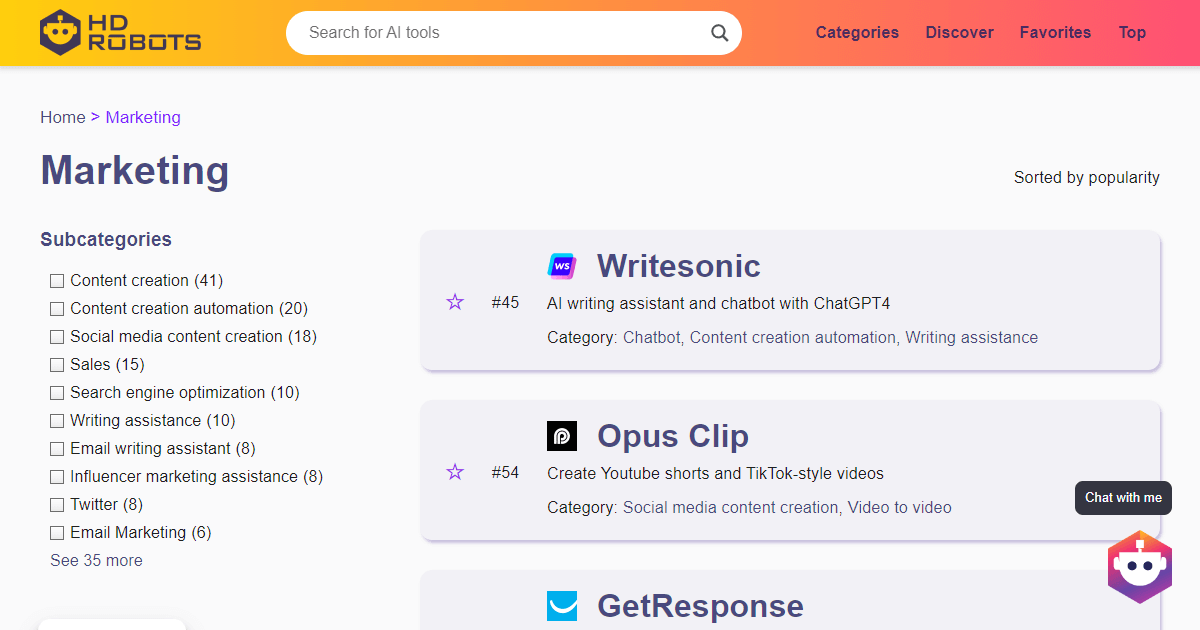1200x630 pixels.
Task: Star the Opus Clip tool
Action: pyautogui.click(x=455, y=472)
